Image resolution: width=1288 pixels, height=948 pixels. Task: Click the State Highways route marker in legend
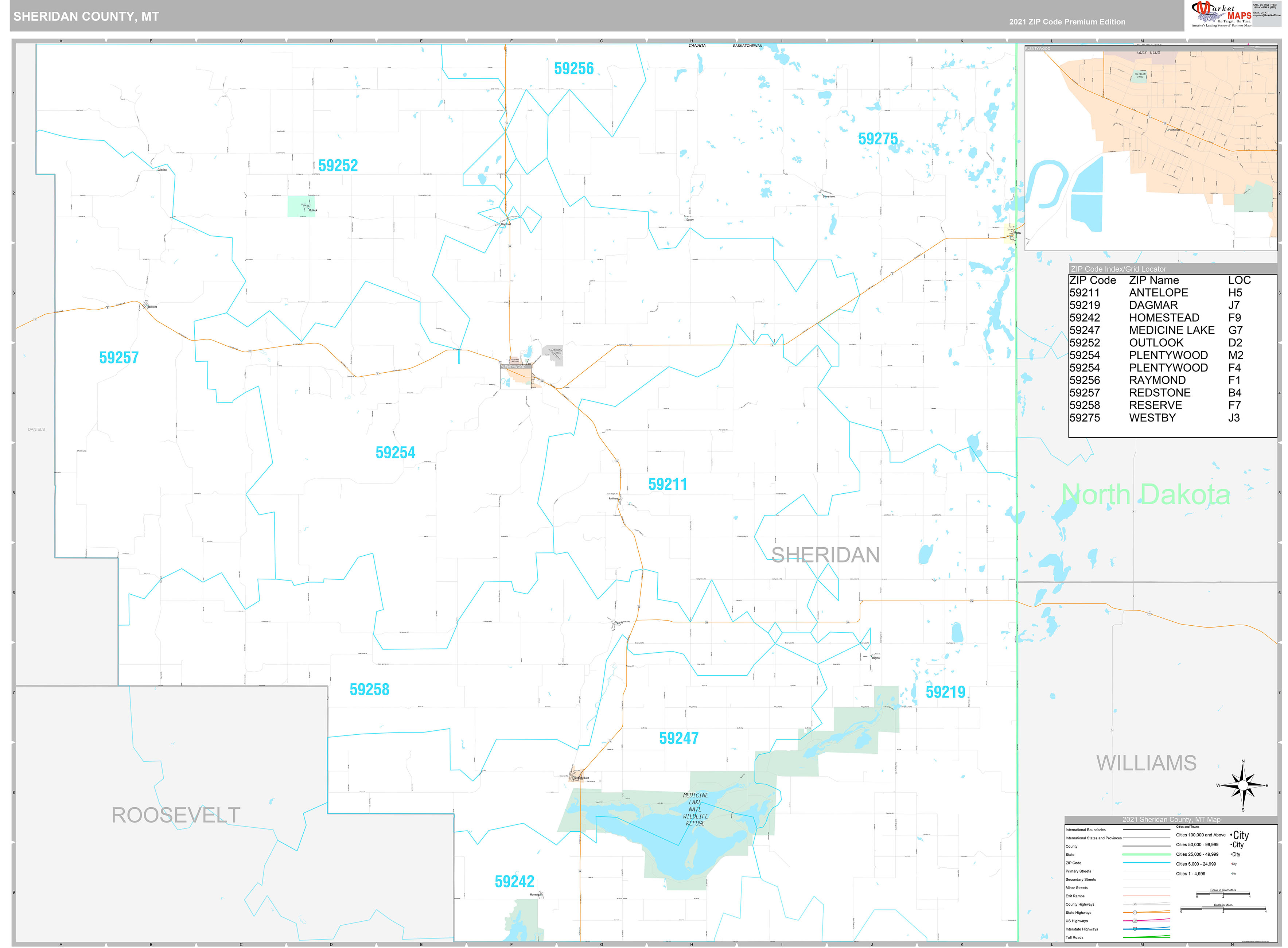coord(1135,912)
